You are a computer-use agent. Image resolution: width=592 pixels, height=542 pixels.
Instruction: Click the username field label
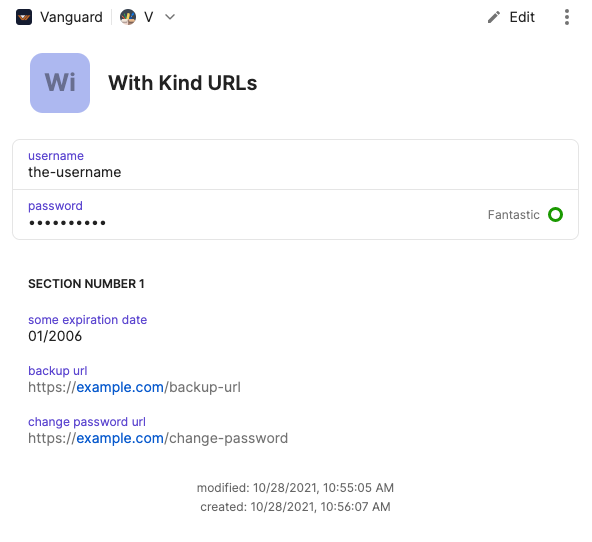tap(56, 156)
